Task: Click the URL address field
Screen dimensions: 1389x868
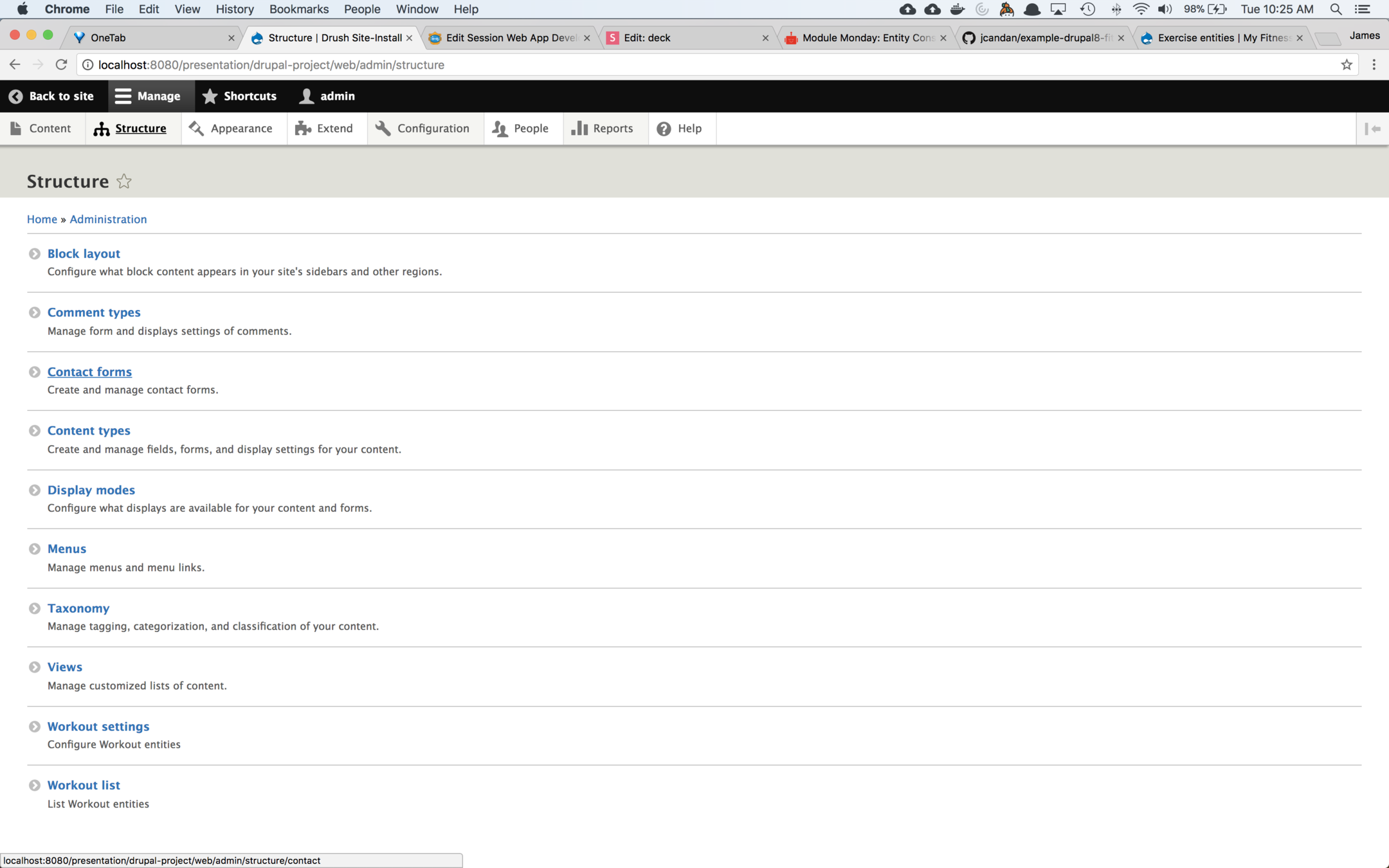Action: pyautogui.click(x=643, y=64)
